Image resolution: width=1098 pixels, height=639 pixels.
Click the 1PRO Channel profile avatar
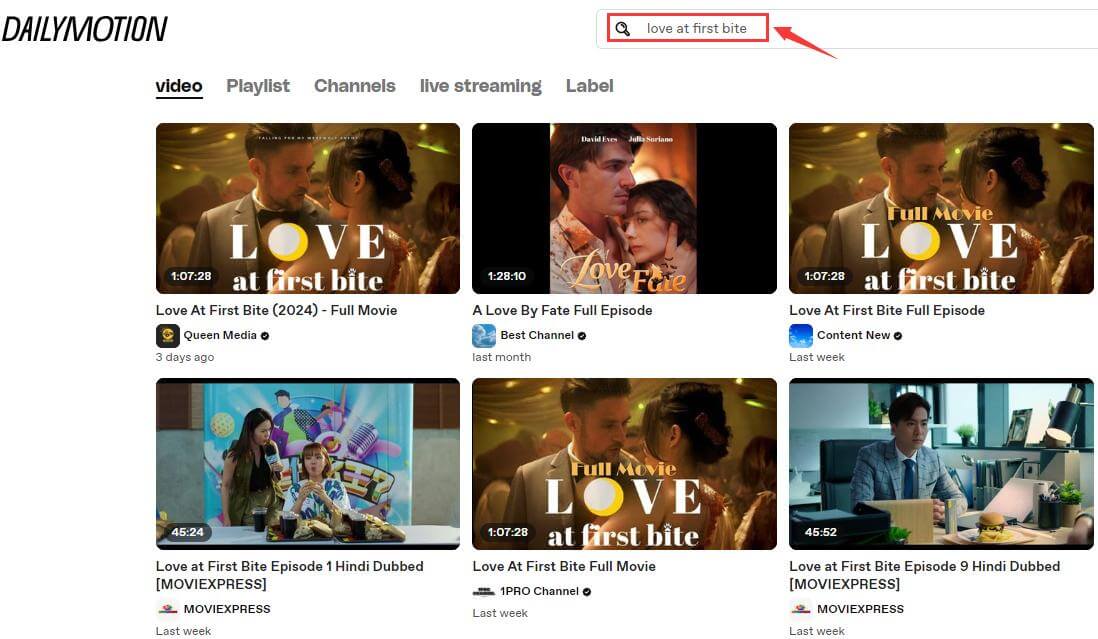pyautogui.click(x=484, y=591)
